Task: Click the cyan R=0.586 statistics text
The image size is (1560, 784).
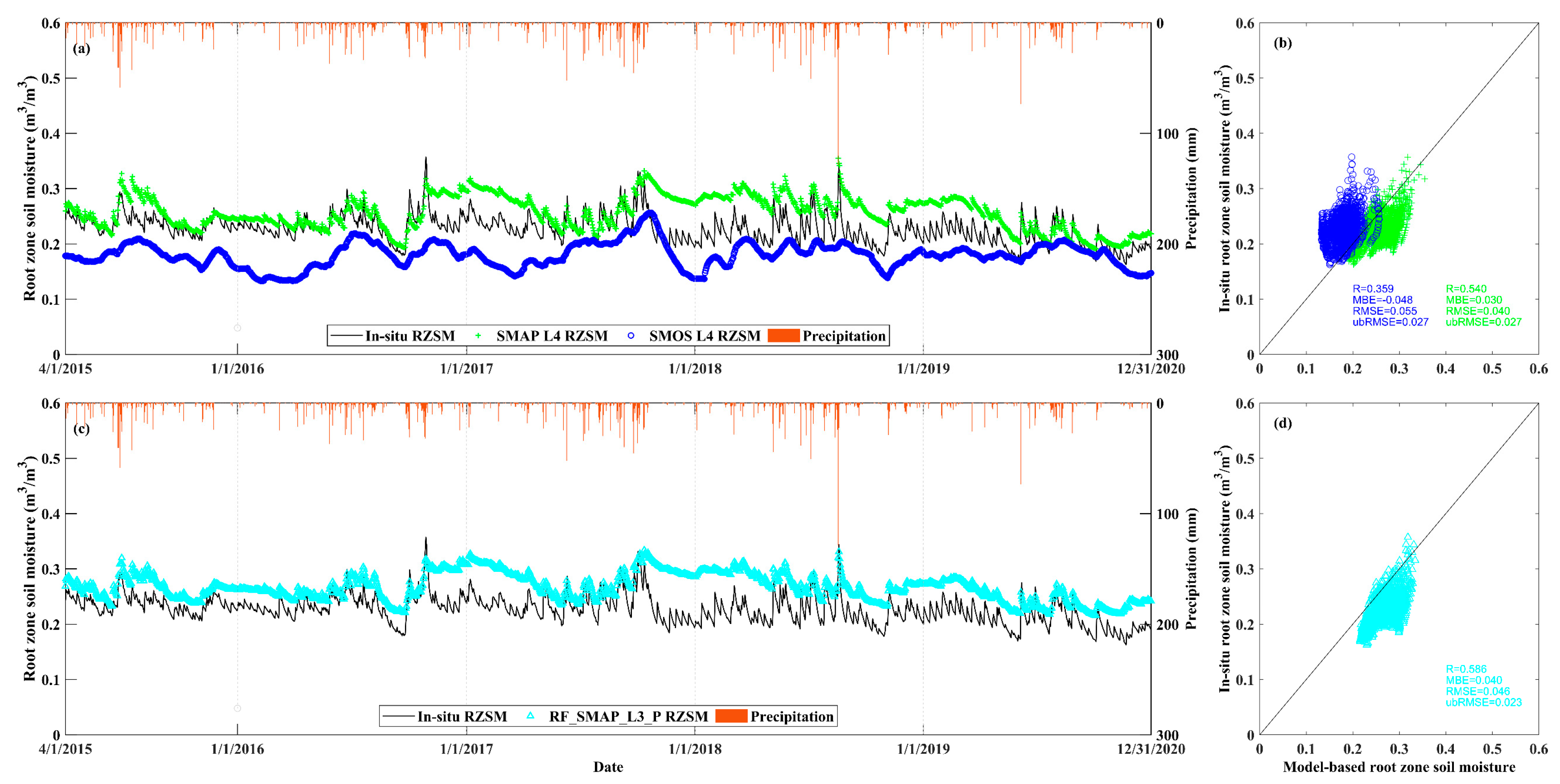Action: 1466,669
